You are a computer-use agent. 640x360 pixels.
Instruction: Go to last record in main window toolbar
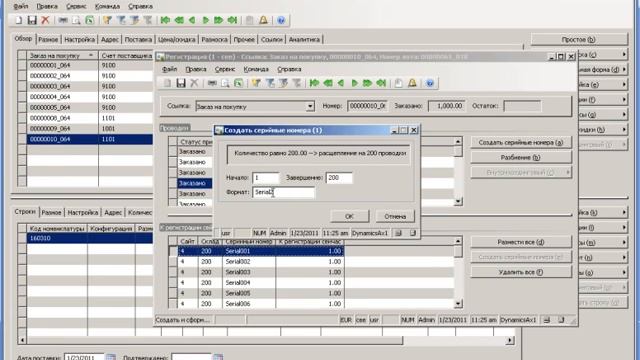(232, 20)
